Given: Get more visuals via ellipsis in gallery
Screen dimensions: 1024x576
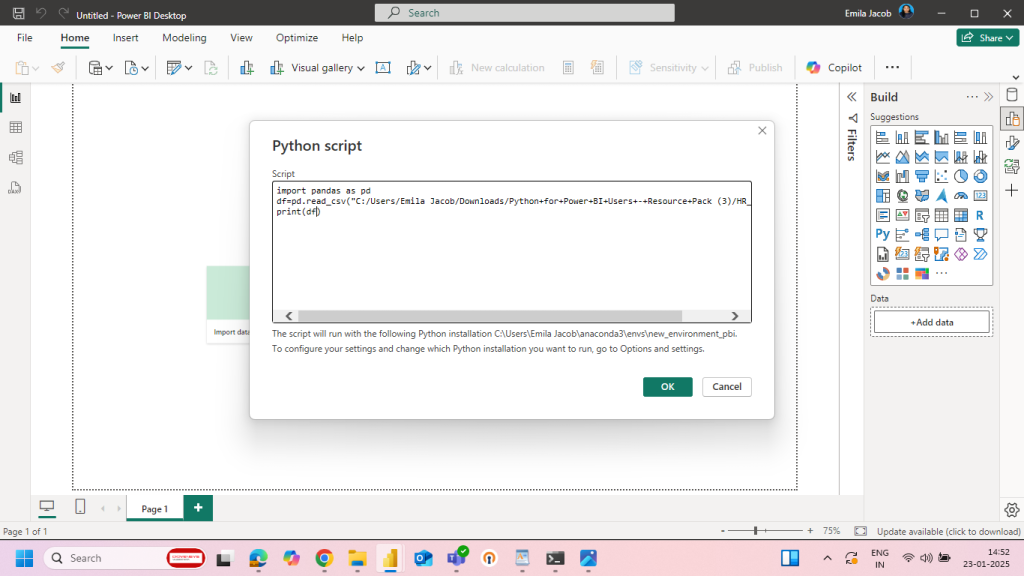Looking at the screenshot, I should 941,274.
